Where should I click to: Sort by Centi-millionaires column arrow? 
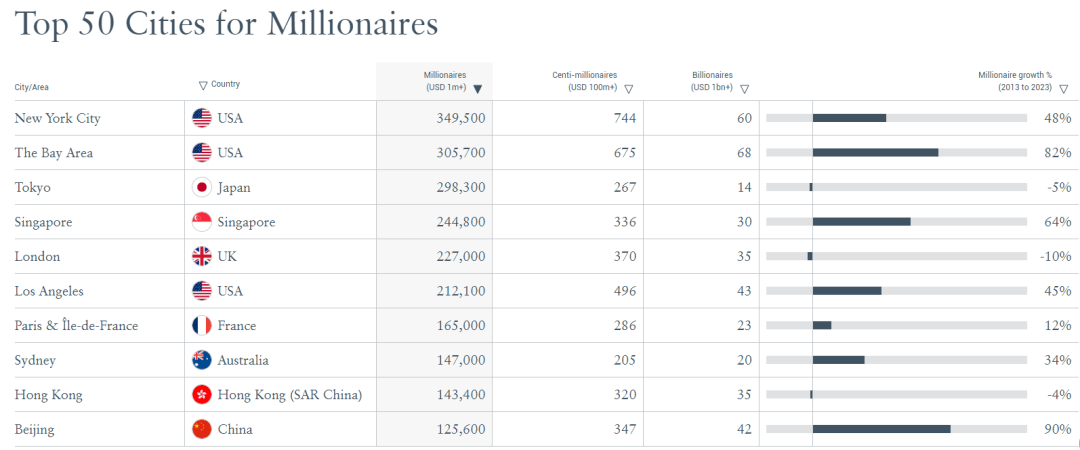click(x=628, y=88)
